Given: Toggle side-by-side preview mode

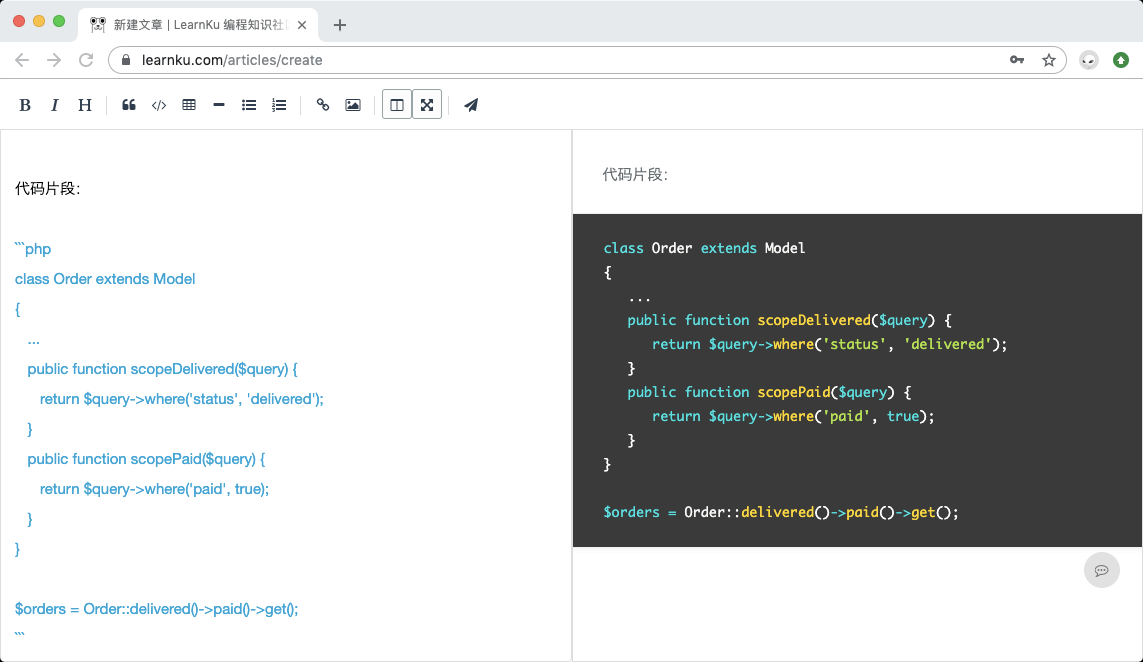Looking at the screenshot, I should click(x=397, y=105).
